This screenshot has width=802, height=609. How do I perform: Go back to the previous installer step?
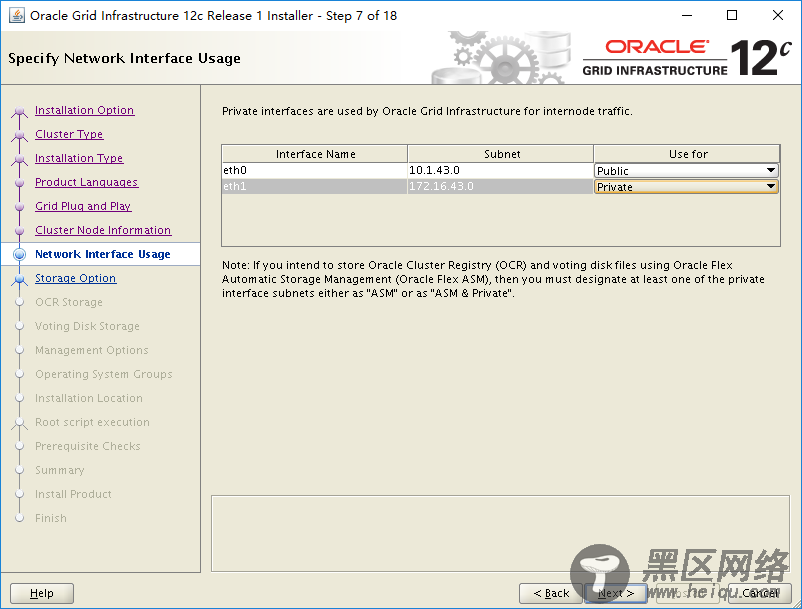(551, 593)
